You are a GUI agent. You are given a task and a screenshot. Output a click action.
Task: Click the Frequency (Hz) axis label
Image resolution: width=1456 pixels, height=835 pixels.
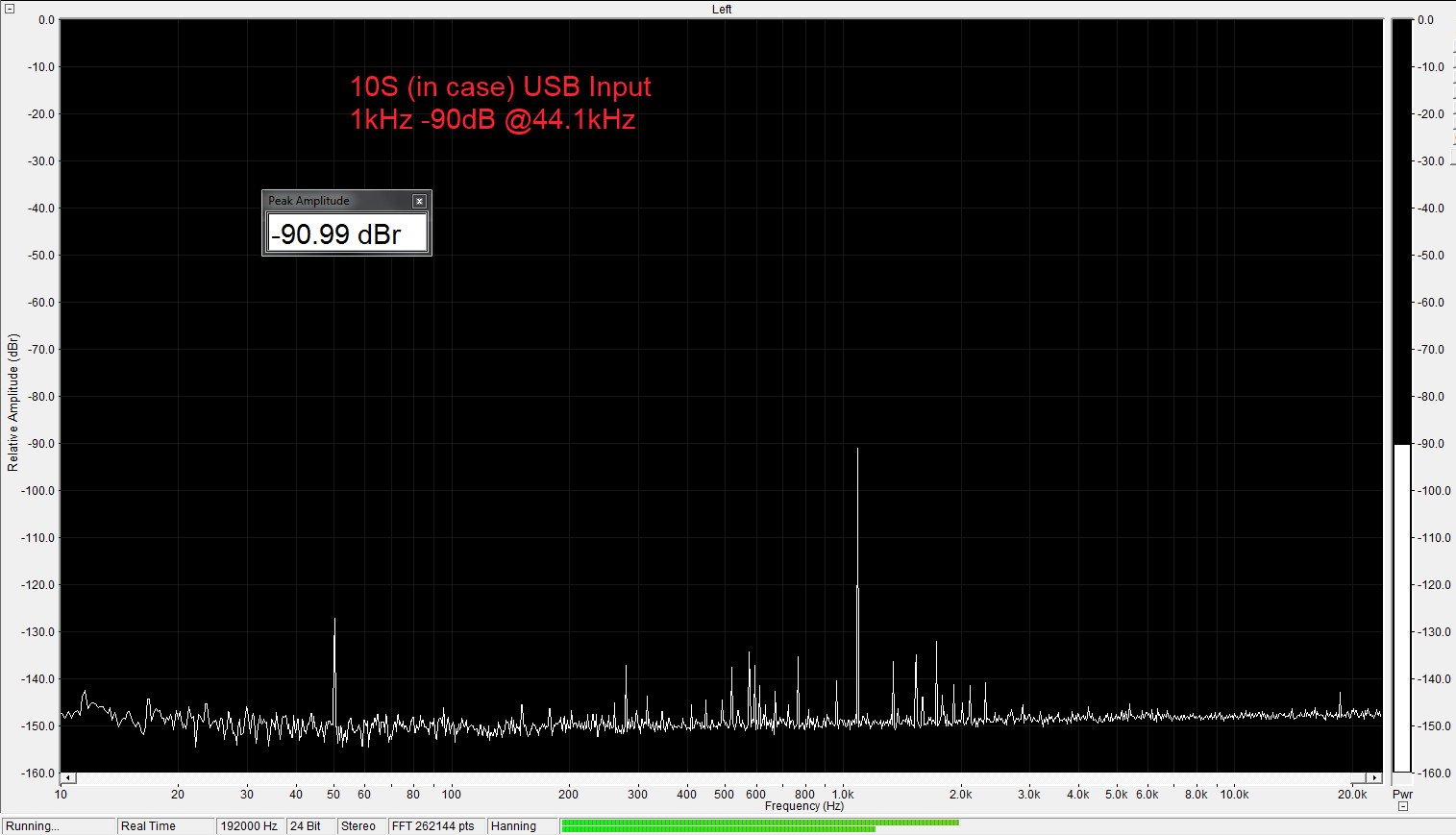[804, 806]
